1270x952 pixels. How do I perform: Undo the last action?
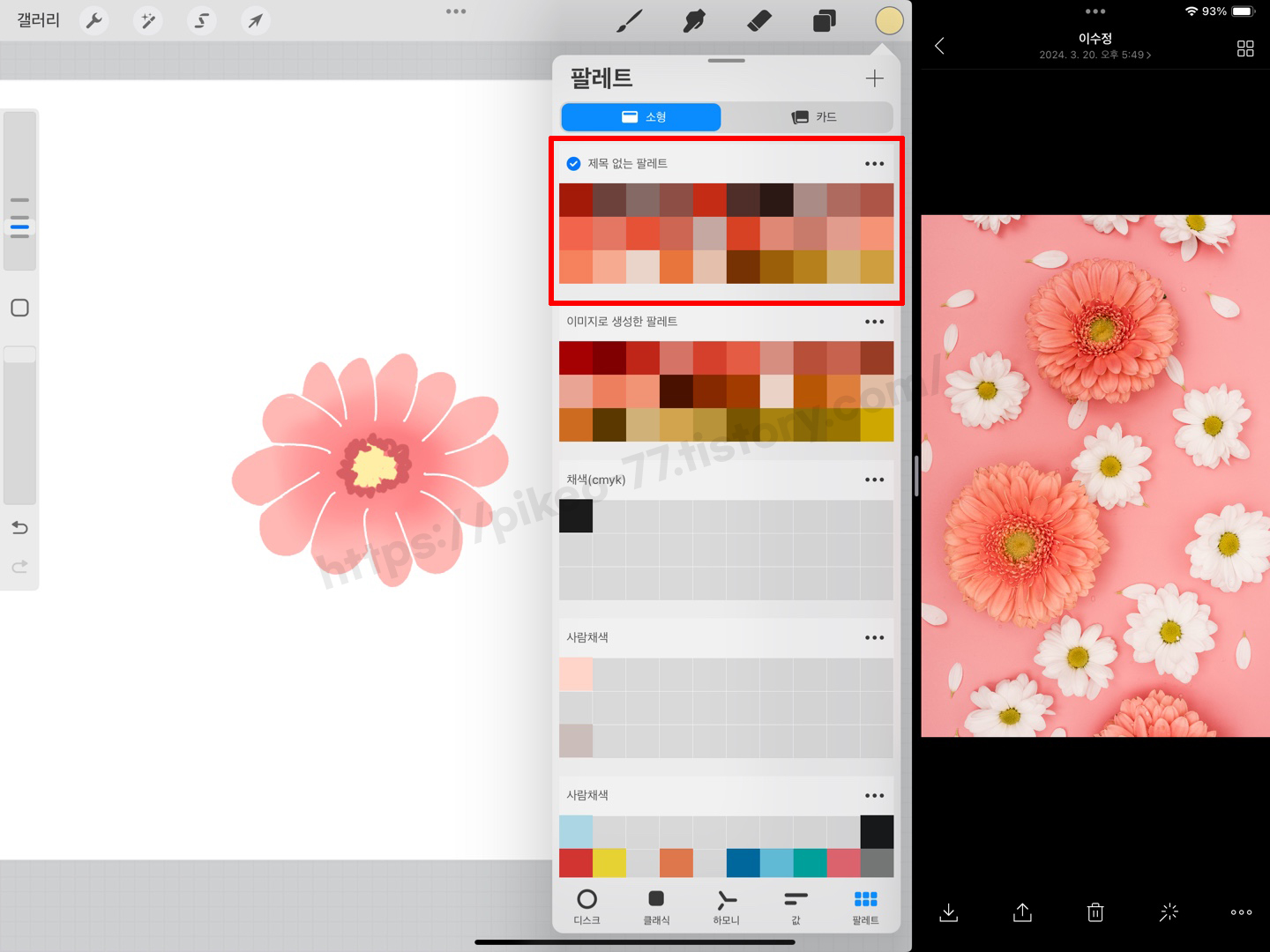click(x=19, y=527)
